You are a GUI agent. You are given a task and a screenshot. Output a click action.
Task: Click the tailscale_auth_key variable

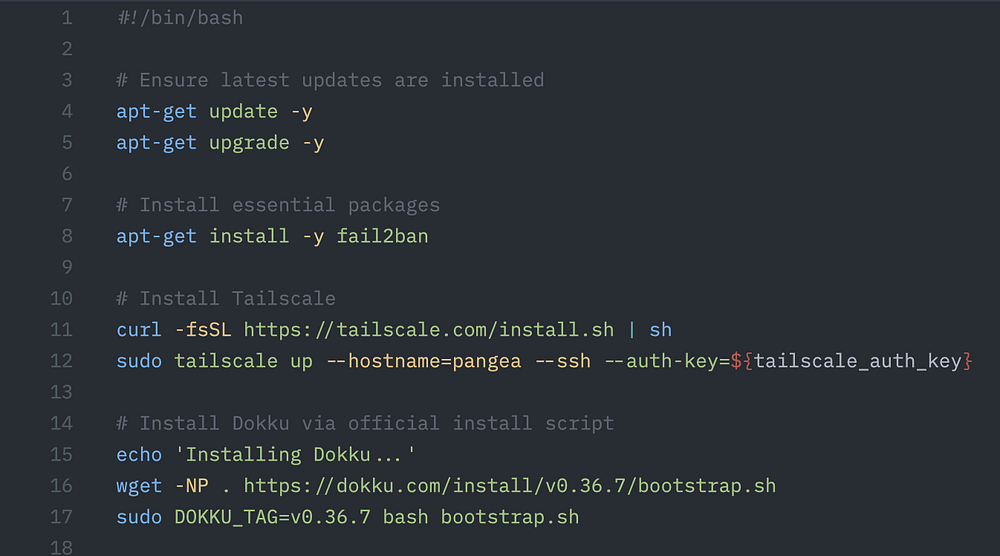pos(858,361)
